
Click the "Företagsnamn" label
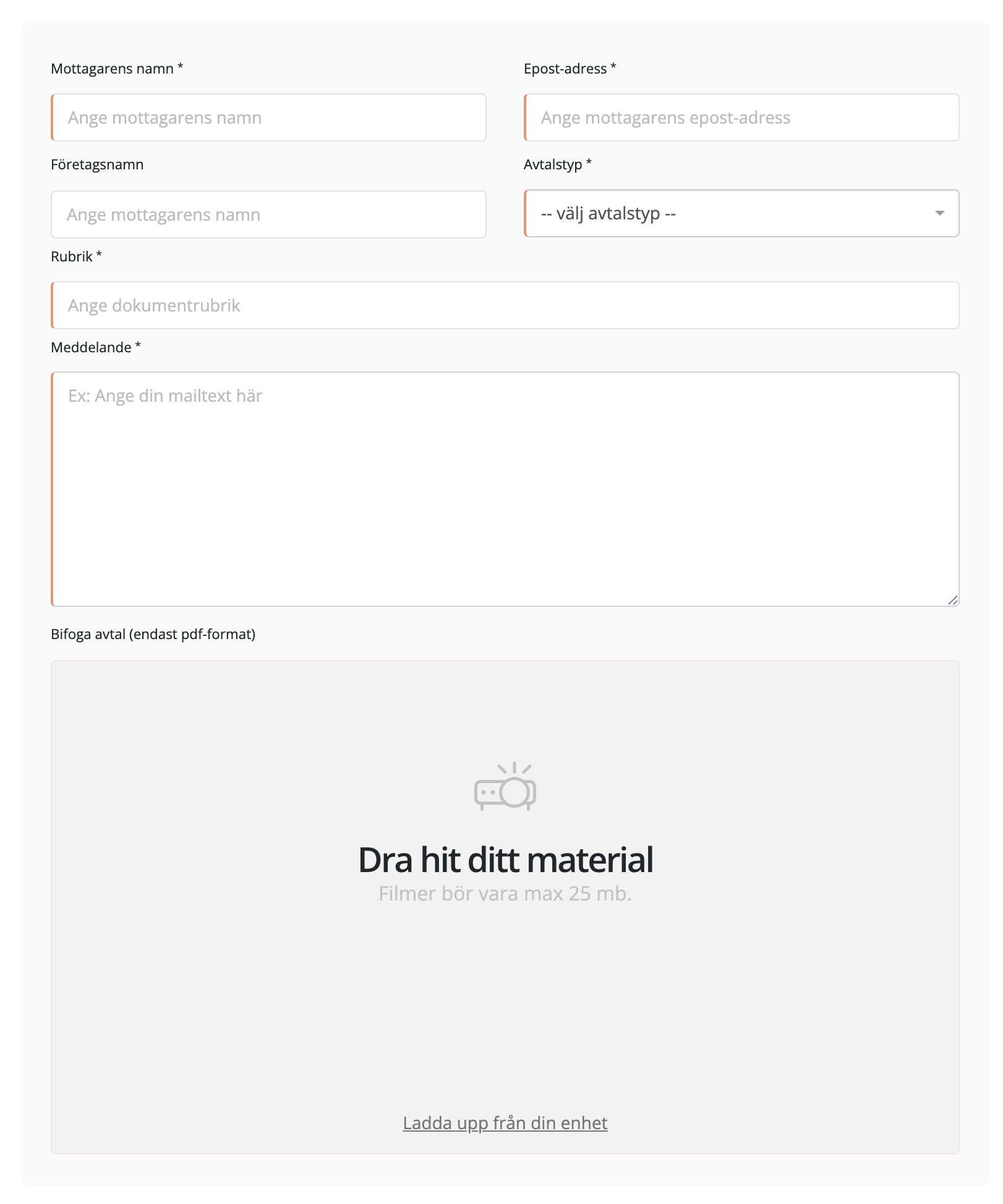click(97, 164)
